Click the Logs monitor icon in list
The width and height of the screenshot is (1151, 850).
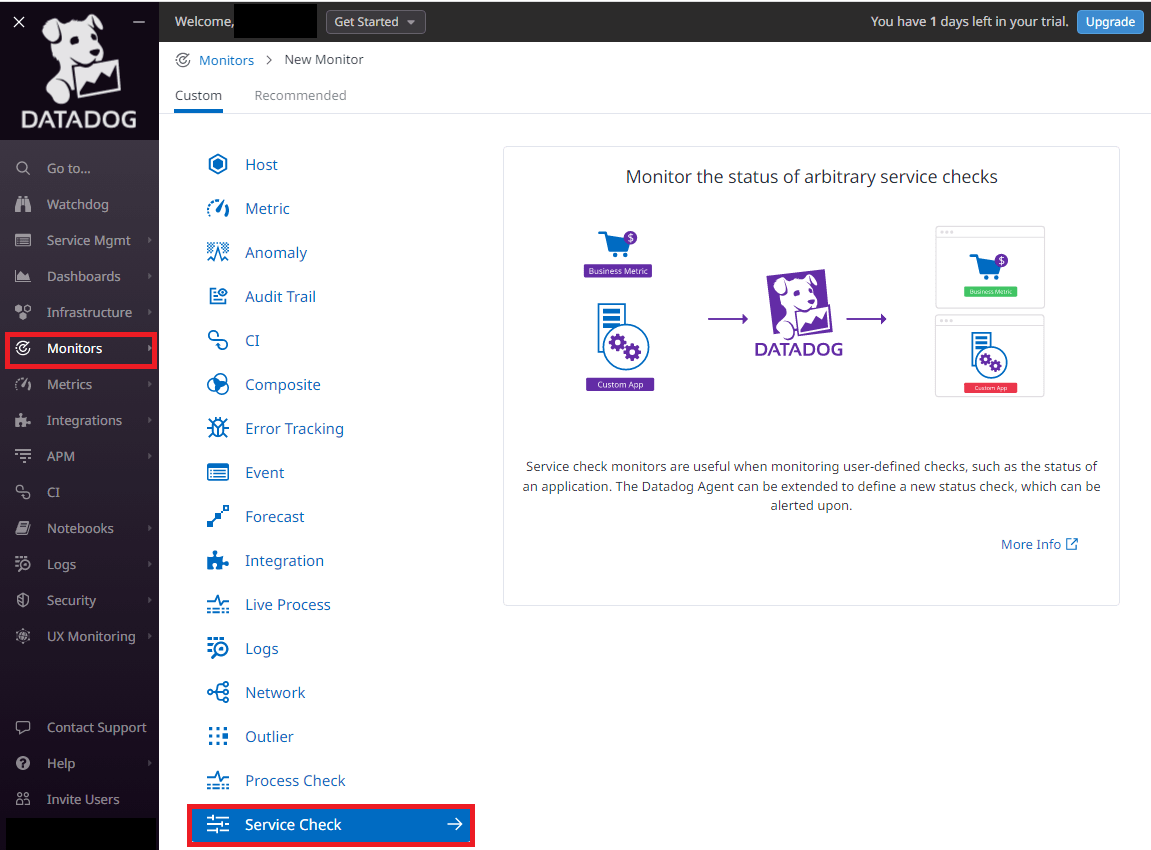(x=217, y=648)
